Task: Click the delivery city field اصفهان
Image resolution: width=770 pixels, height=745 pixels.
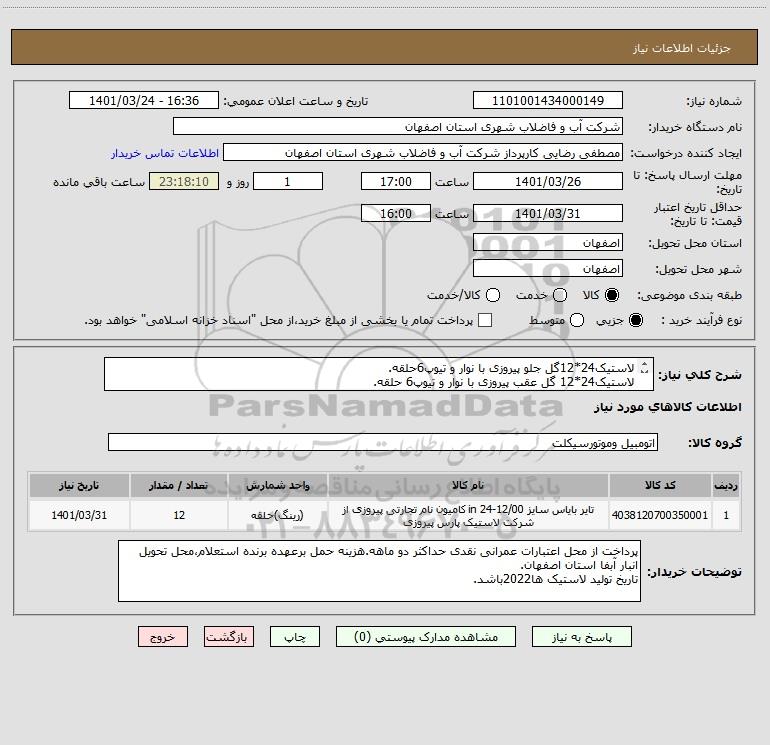Action: pos(548,269)
